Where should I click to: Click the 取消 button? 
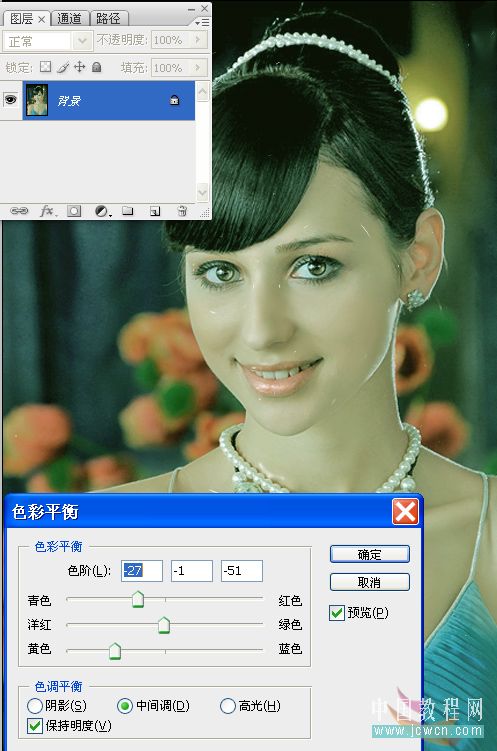tap(369, 582)
